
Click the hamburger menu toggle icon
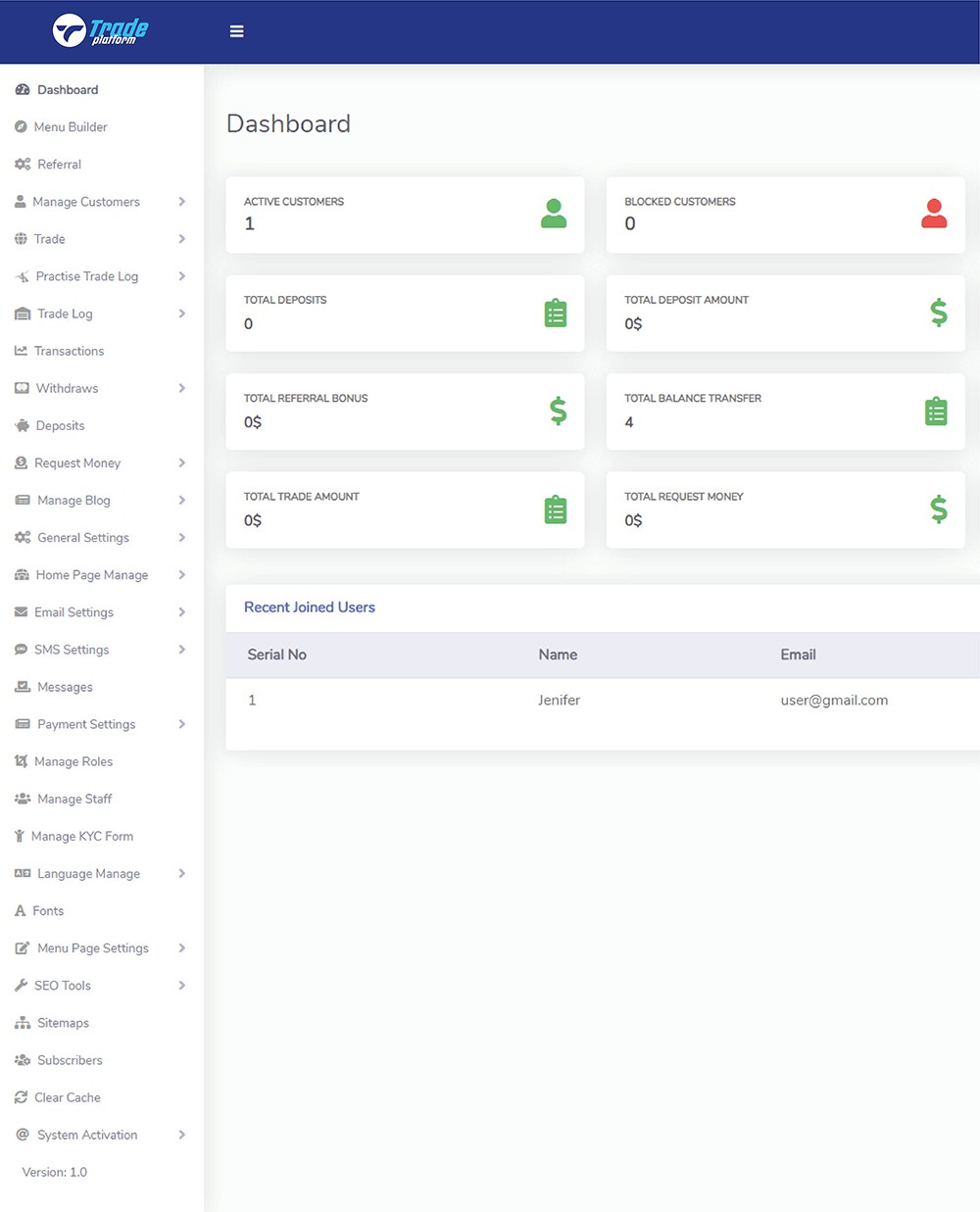pos(236,31)
